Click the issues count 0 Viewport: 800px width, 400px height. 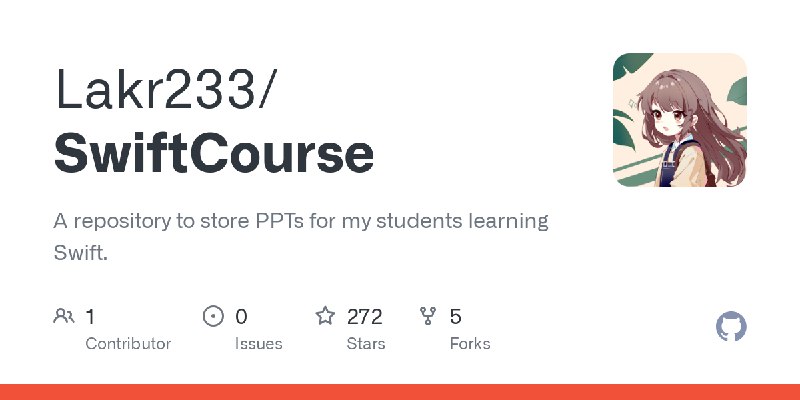click(241, 317)
